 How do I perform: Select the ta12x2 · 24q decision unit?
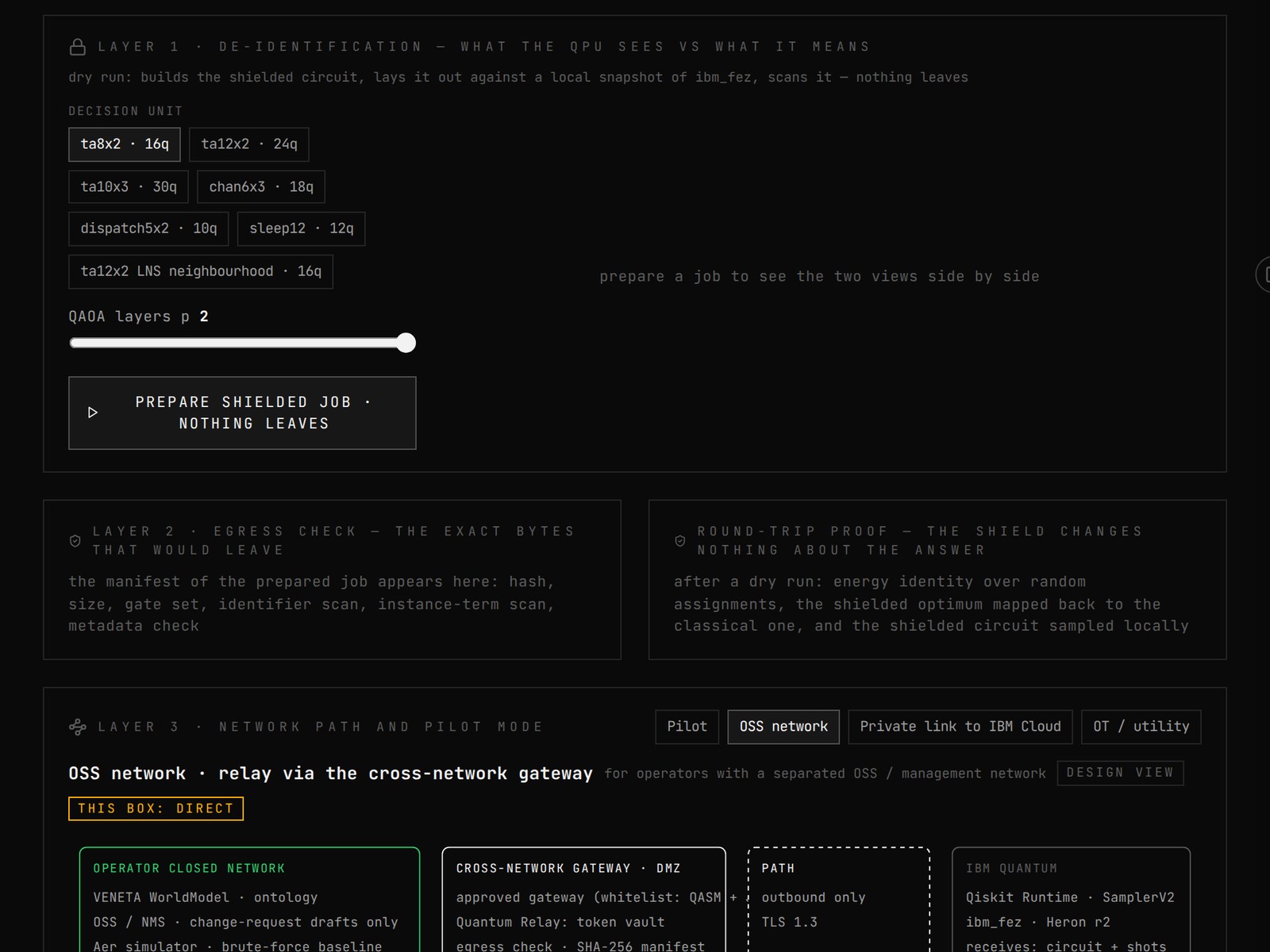coord(249,144)
